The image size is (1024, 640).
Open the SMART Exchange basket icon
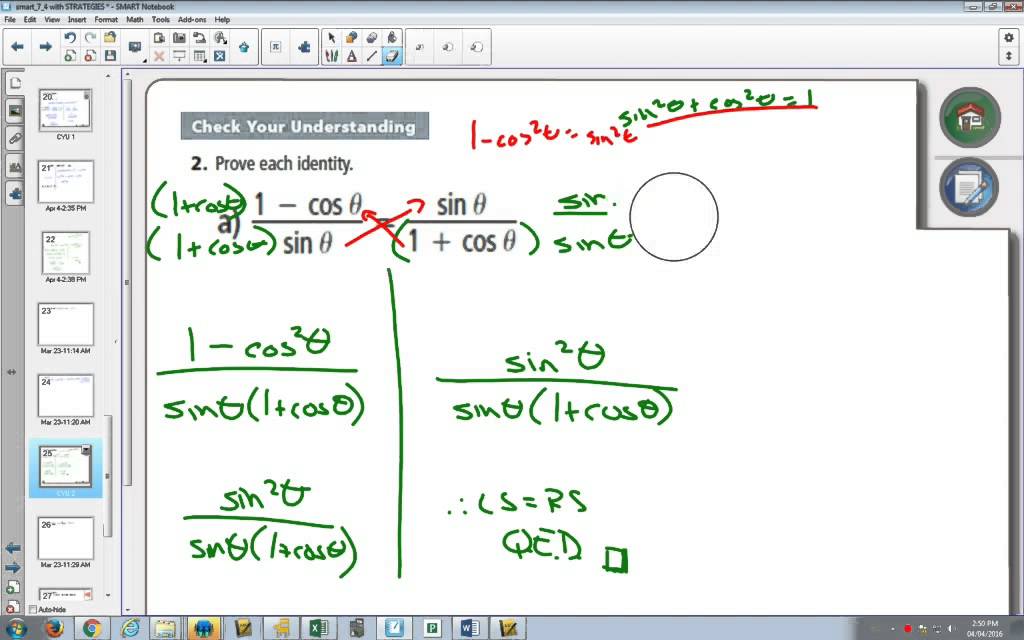click(x=244, y=47)
